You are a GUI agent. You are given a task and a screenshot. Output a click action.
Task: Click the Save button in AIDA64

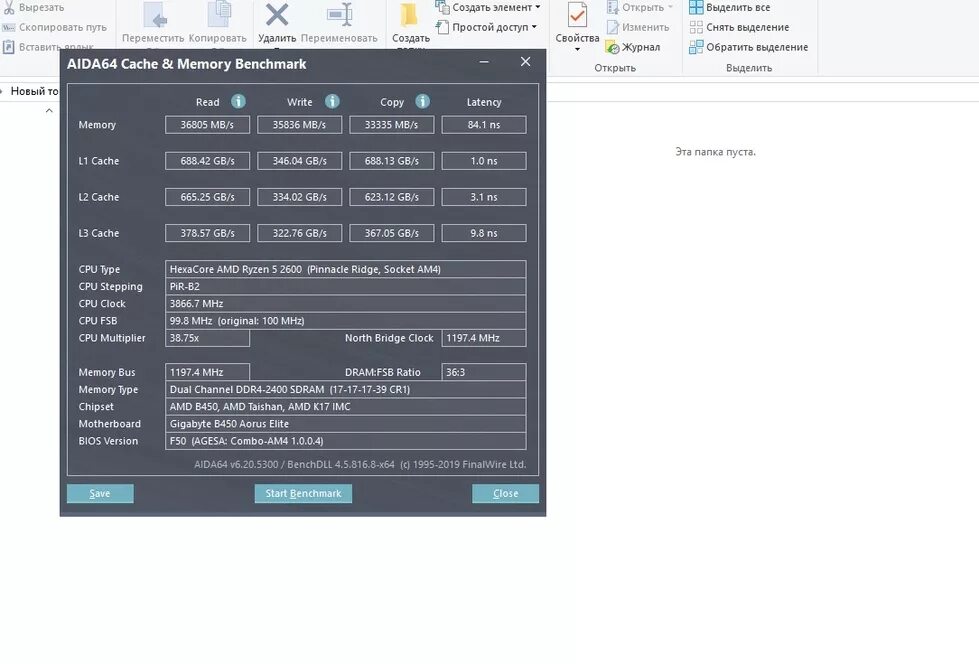tap(100, 493)
